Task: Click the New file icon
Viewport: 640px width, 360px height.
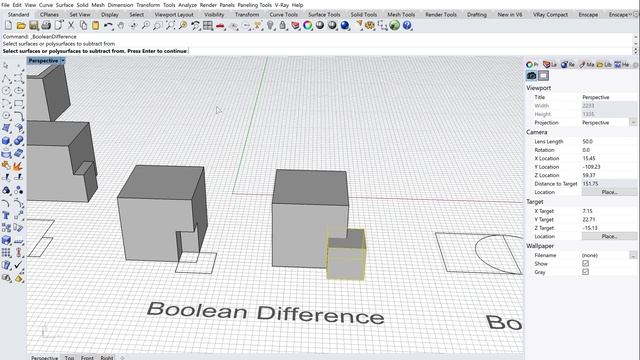Action: (8, 26)
